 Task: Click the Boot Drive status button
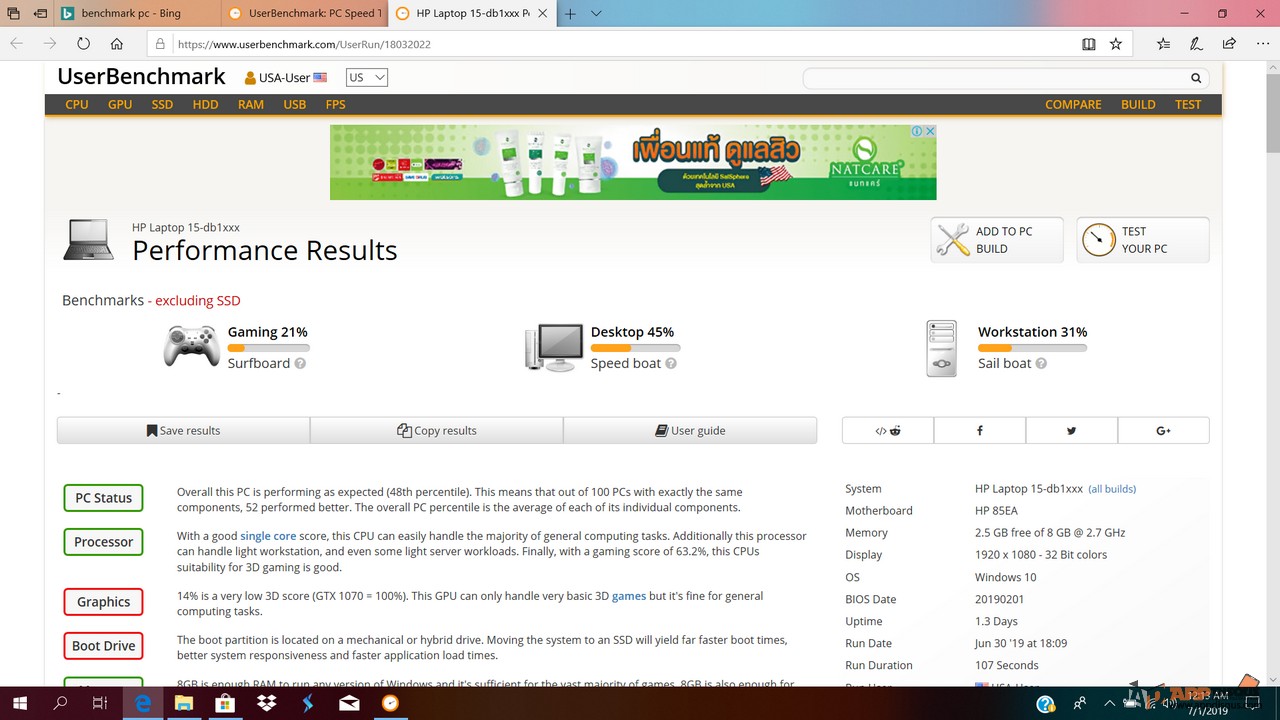coord(104,646)
